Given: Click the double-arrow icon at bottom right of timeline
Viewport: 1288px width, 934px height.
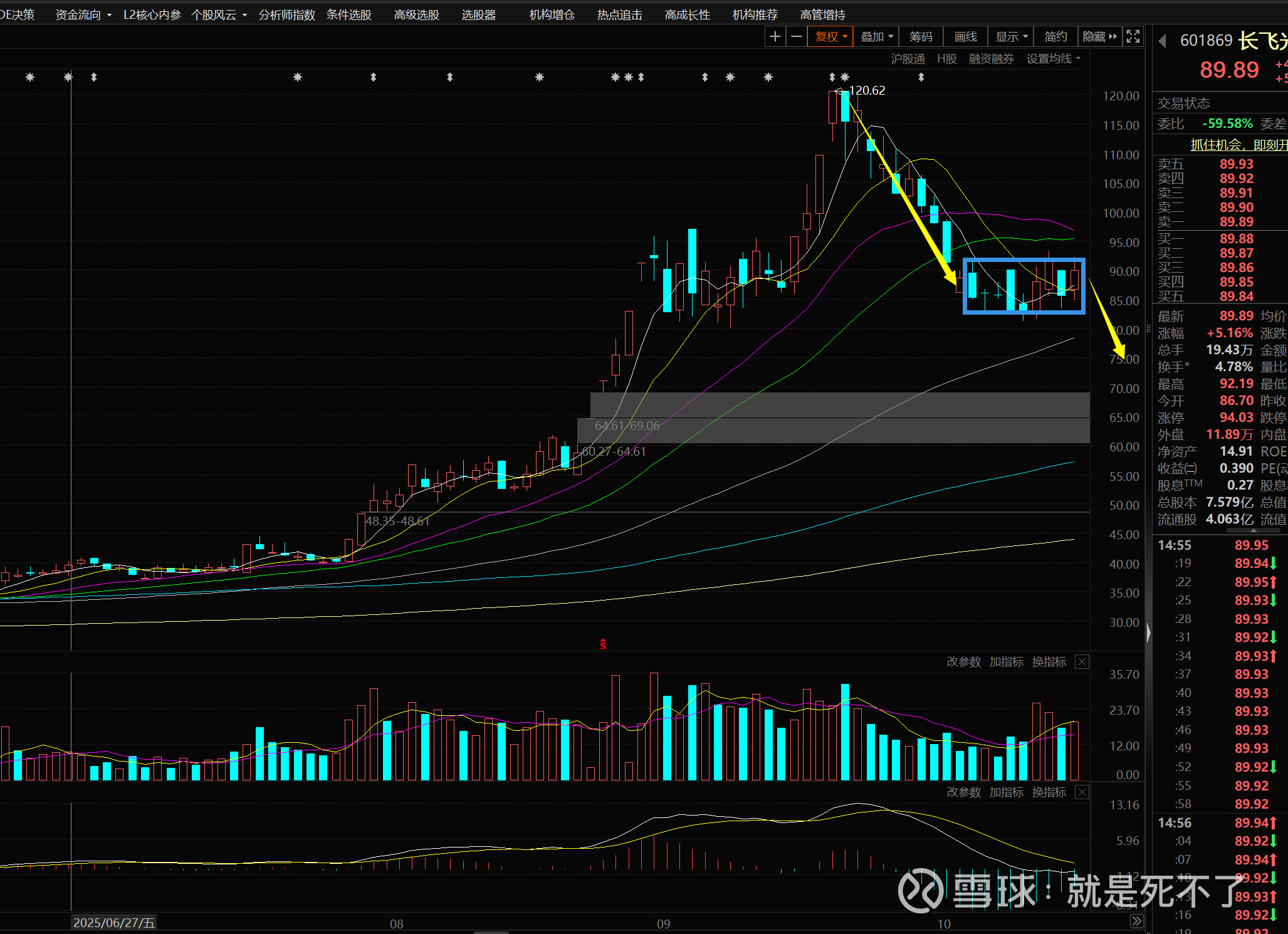Looking at the screenshot, I should (x=1136, y=921).
